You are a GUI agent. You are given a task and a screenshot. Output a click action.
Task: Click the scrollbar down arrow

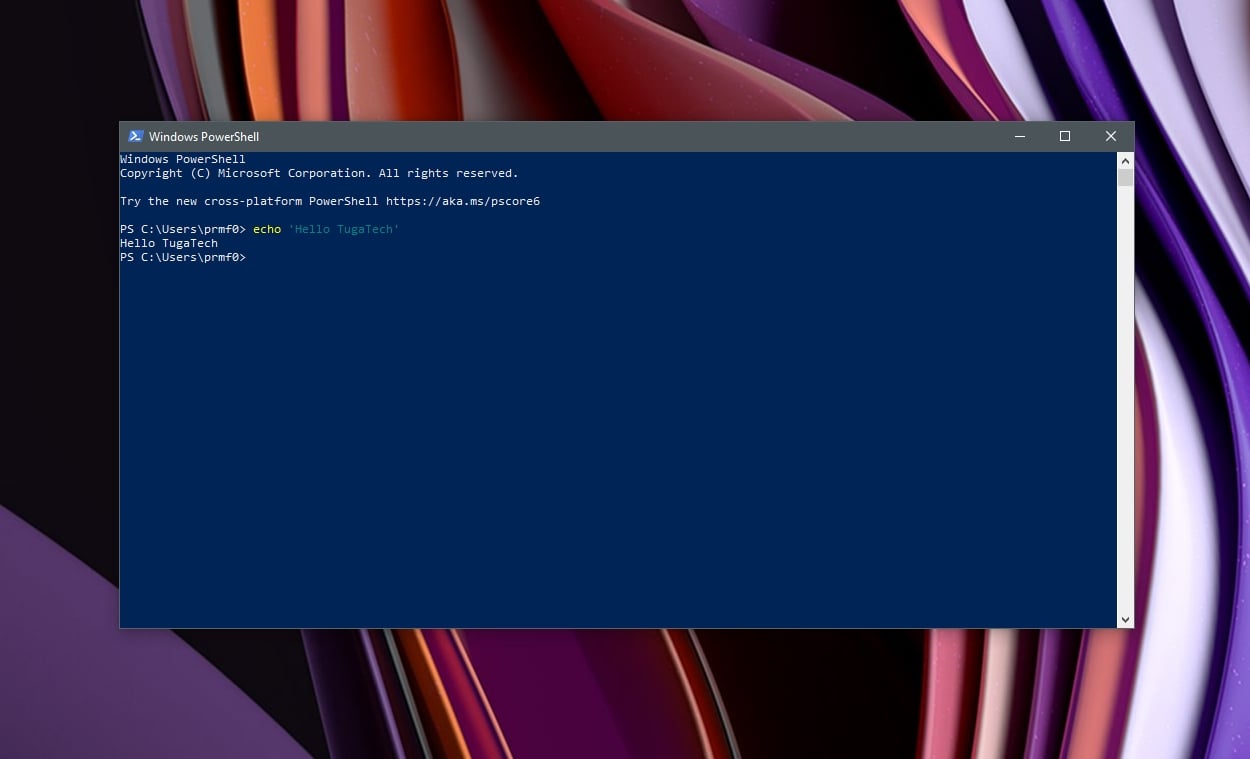point(1125,619)
